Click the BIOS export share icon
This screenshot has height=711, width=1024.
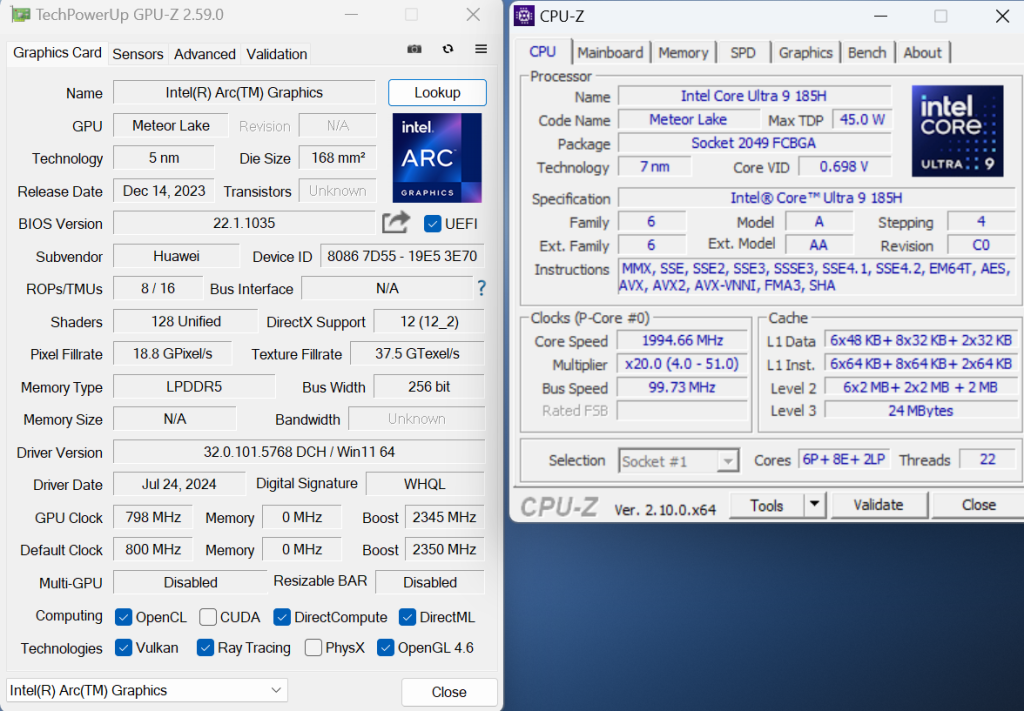point(396,223)
